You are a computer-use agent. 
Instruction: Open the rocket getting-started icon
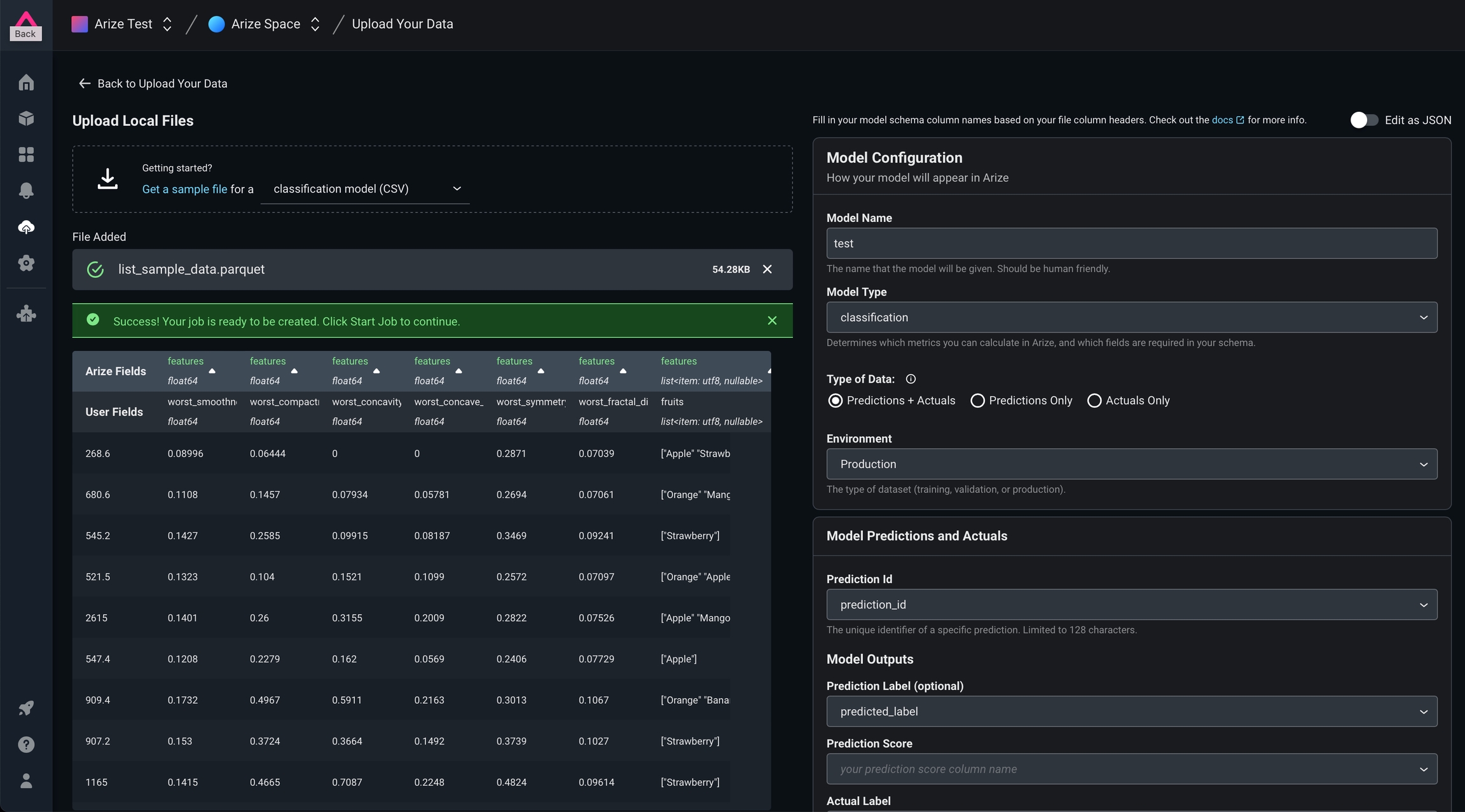click(x=26, y=708)
